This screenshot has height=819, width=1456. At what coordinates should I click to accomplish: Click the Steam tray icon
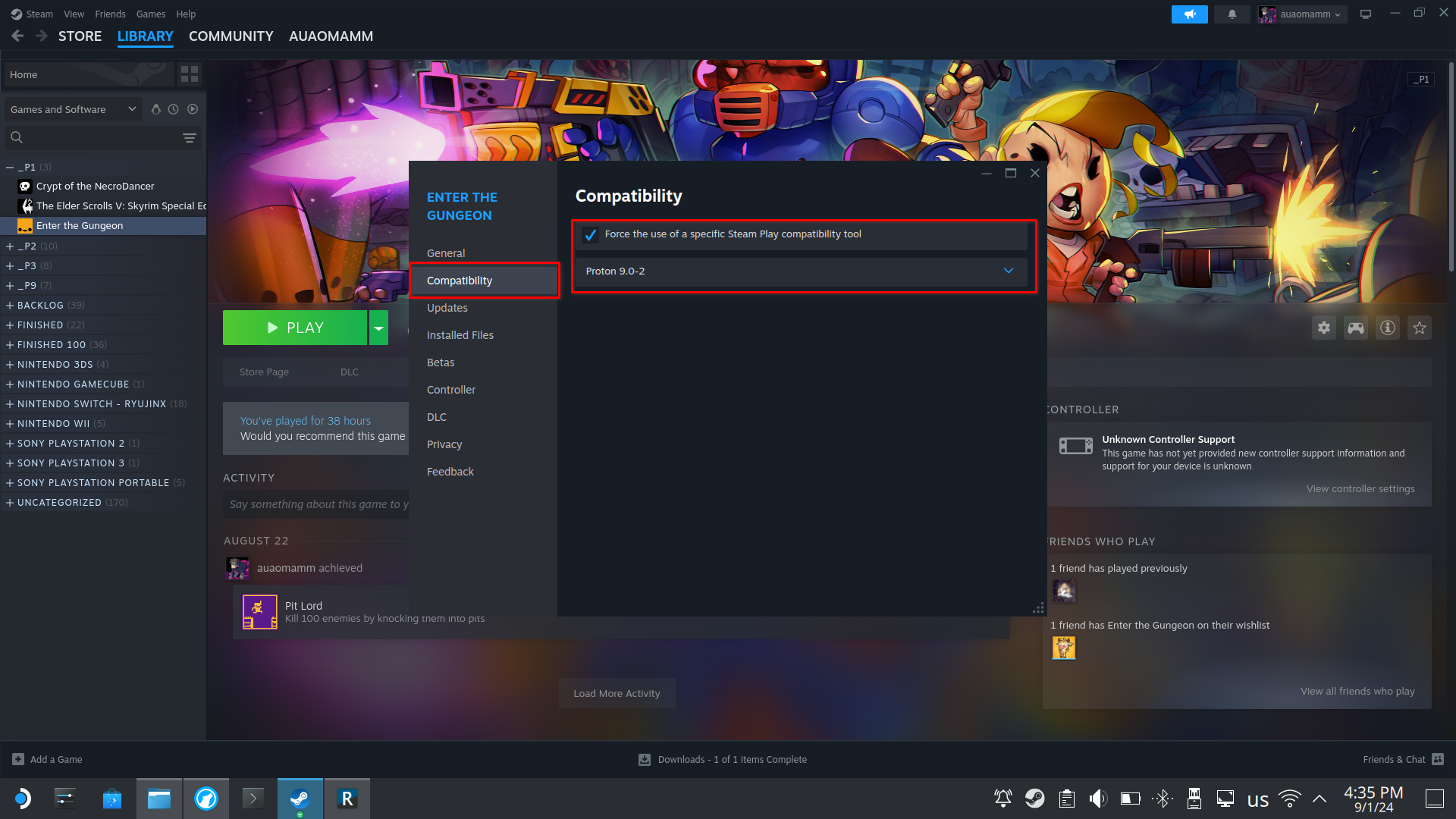click(x=1034, y=799)
